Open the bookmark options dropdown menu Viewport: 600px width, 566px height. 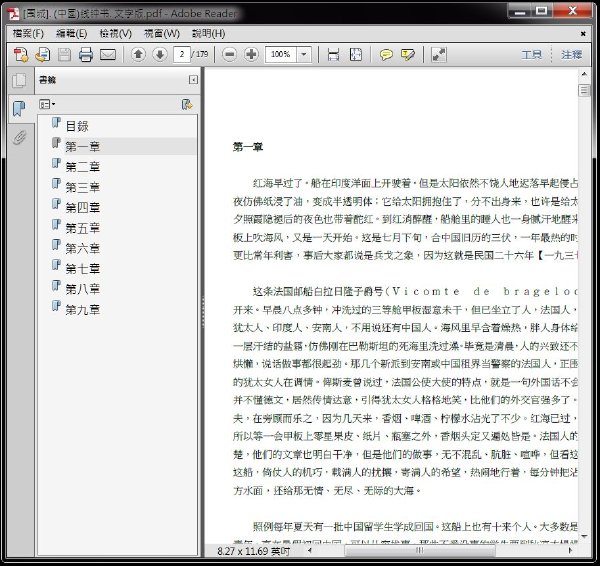coord(47,104)
